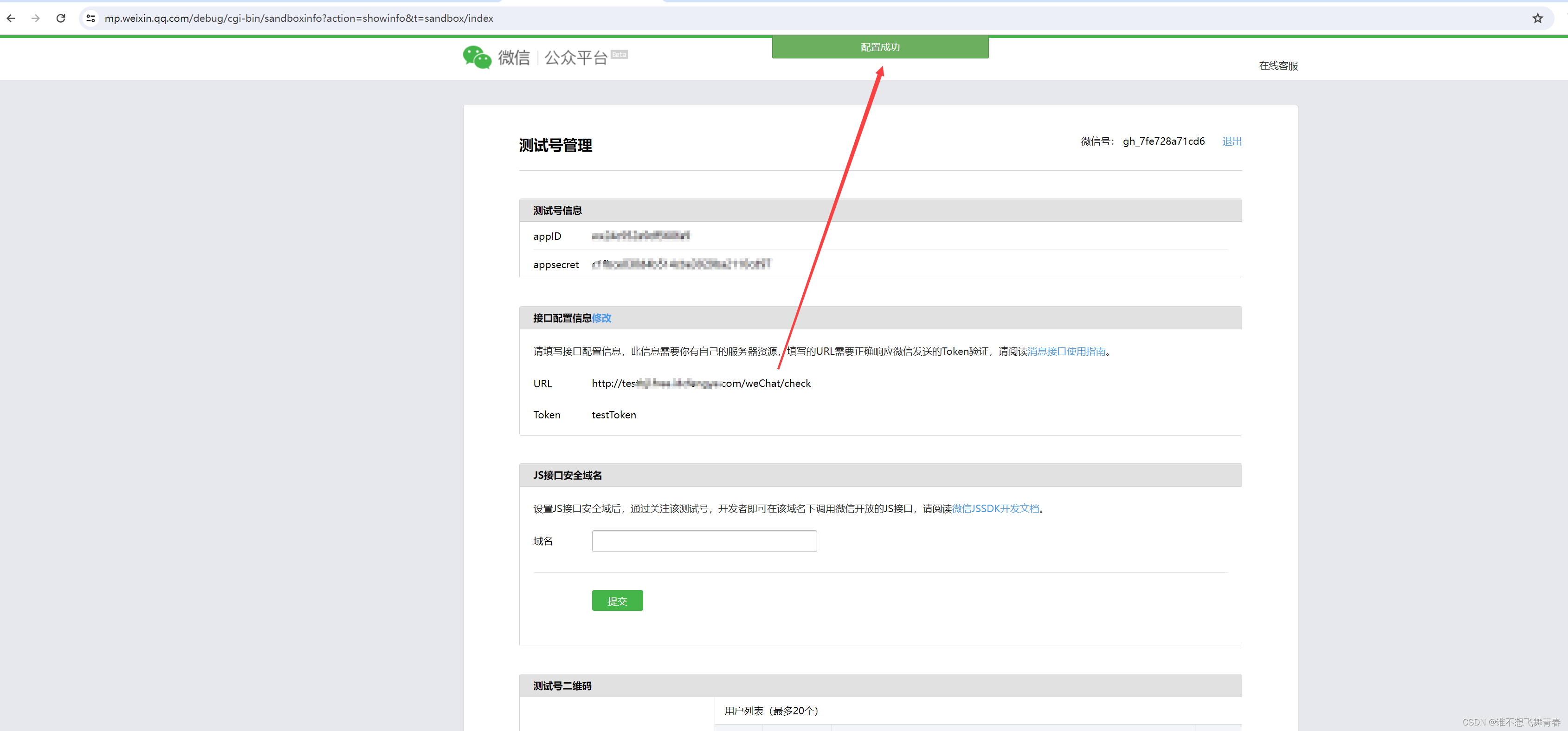Open 在线客服 online support link

[x=1278, y=66]
